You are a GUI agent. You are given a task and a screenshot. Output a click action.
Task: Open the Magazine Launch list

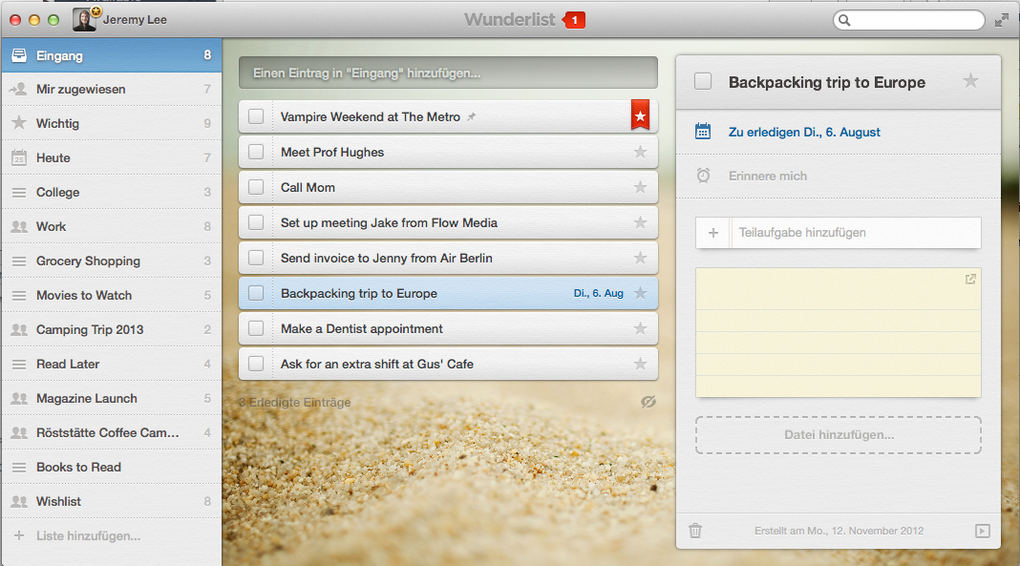(111, 398)
